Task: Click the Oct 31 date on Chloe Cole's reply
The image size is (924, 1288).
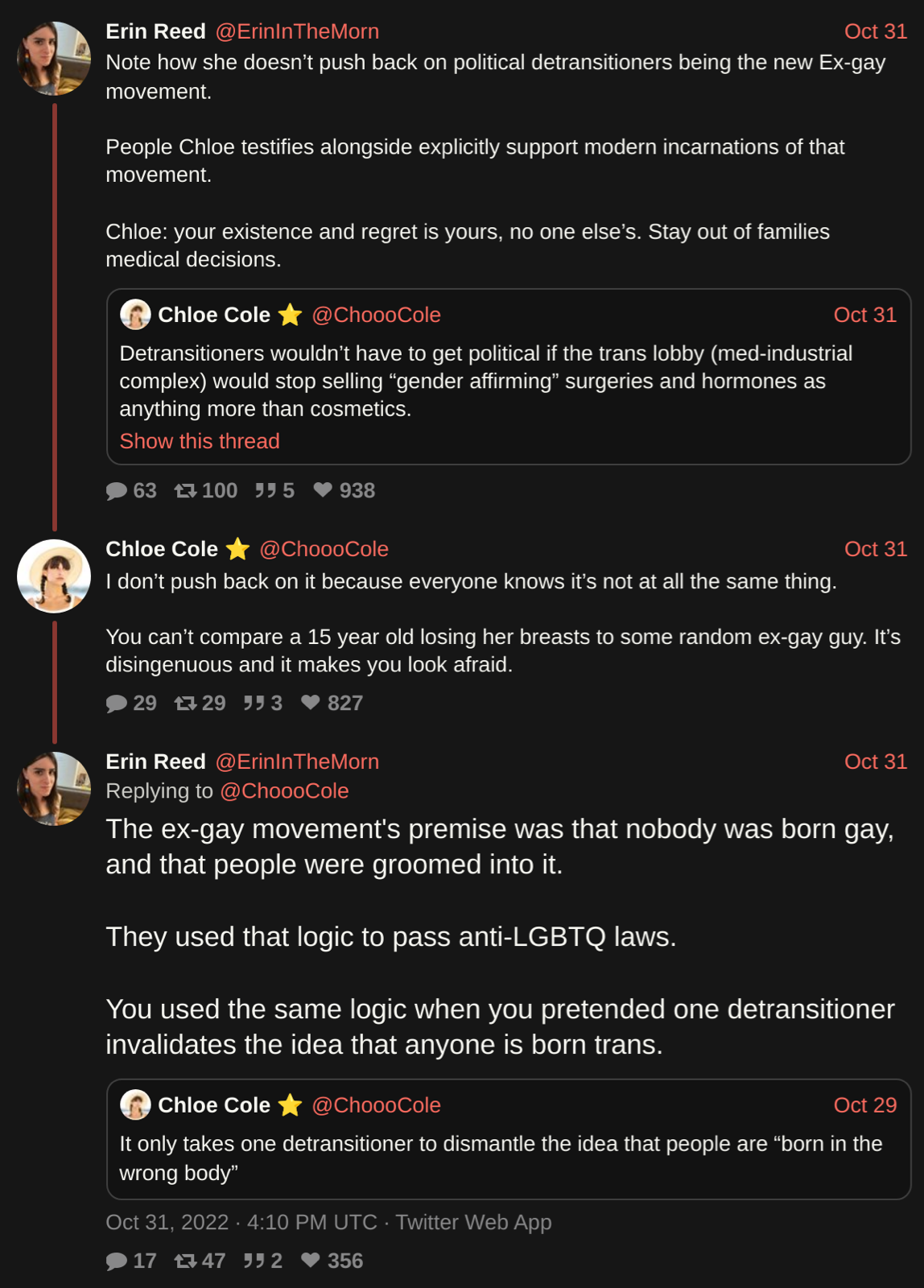Action: pos(875,549)
